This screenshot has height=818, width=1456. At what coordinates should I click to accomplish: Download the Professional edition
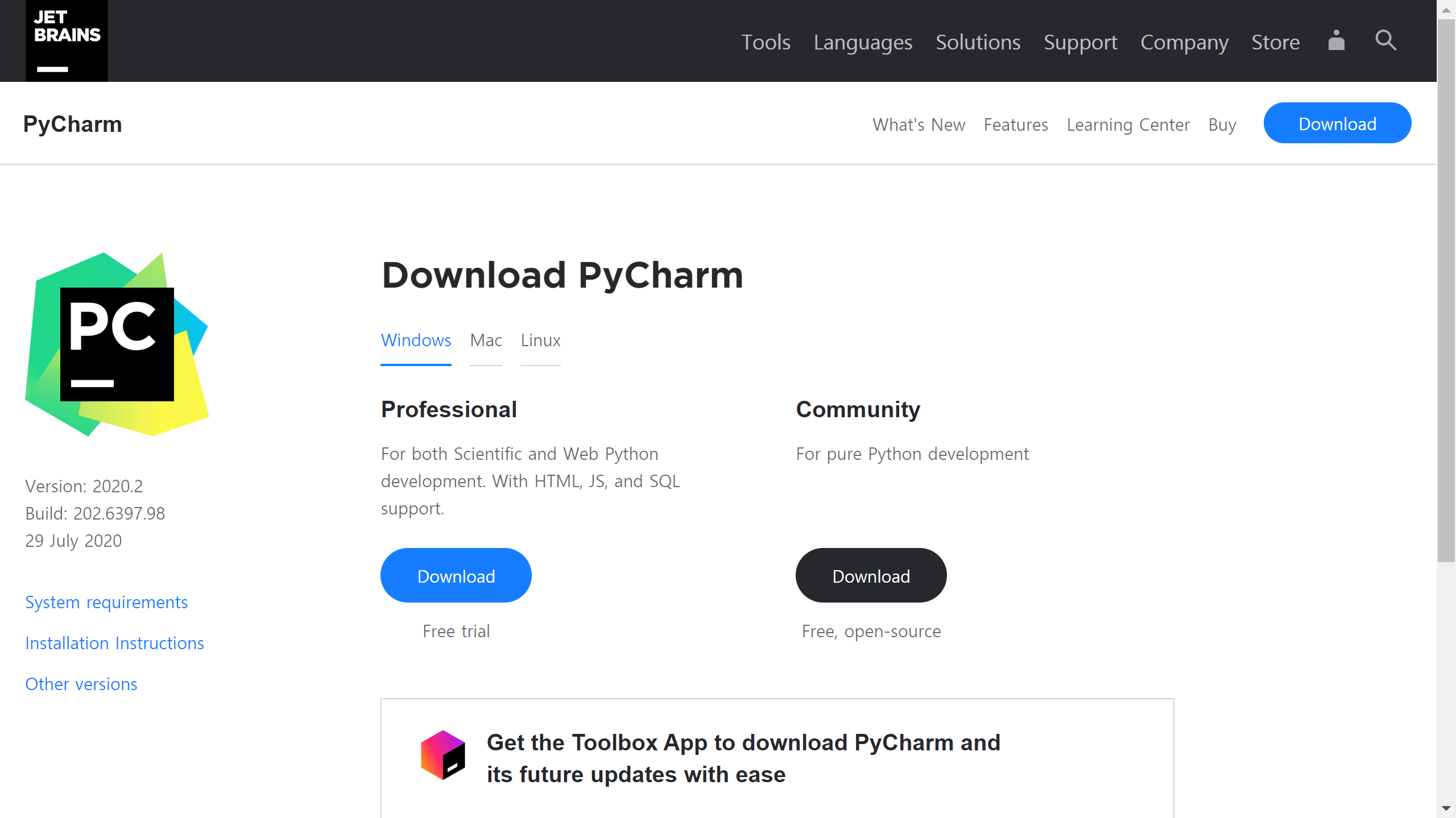pos(456,576)
